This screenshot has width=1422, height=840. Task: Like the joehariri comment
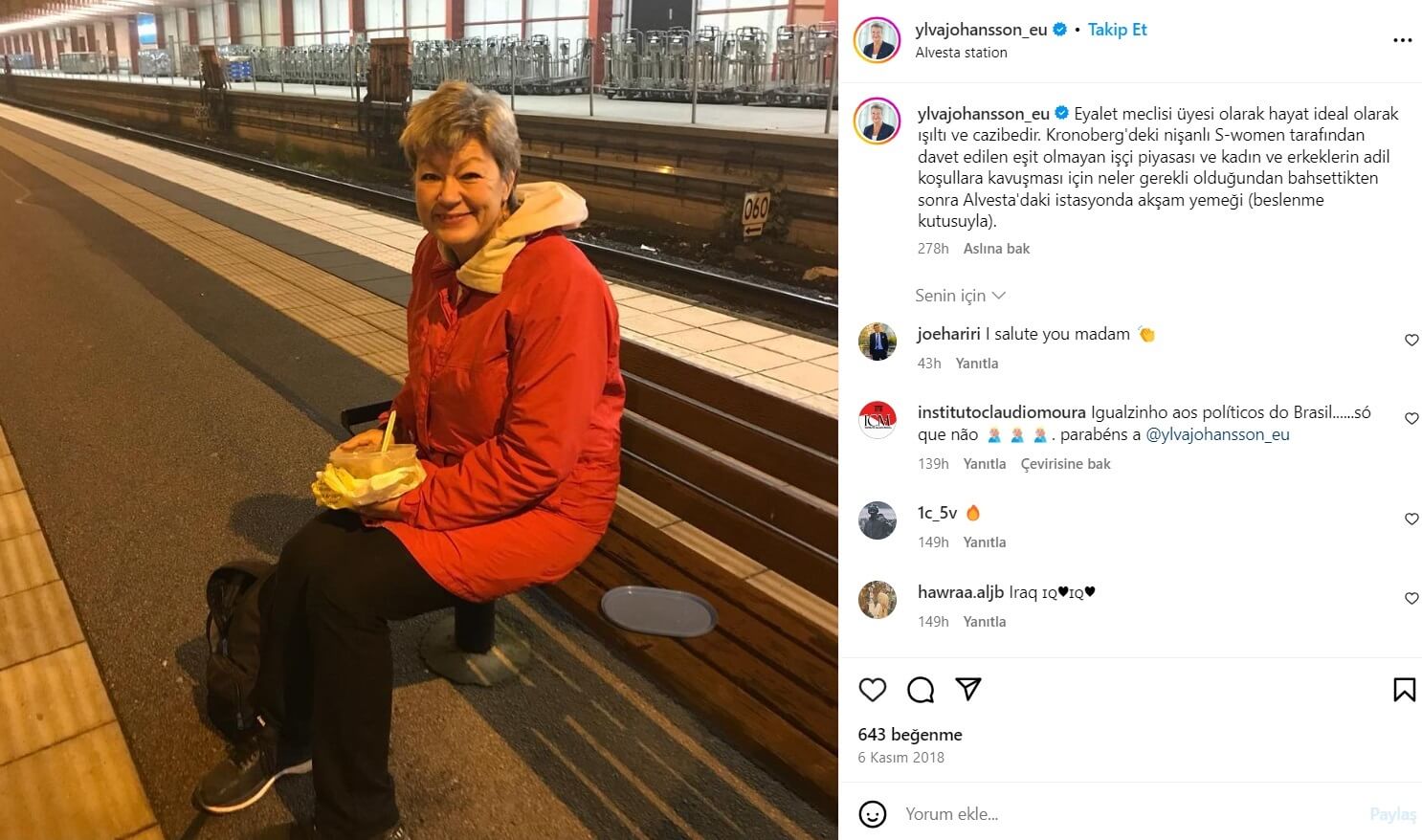(x=1411, y=341)
